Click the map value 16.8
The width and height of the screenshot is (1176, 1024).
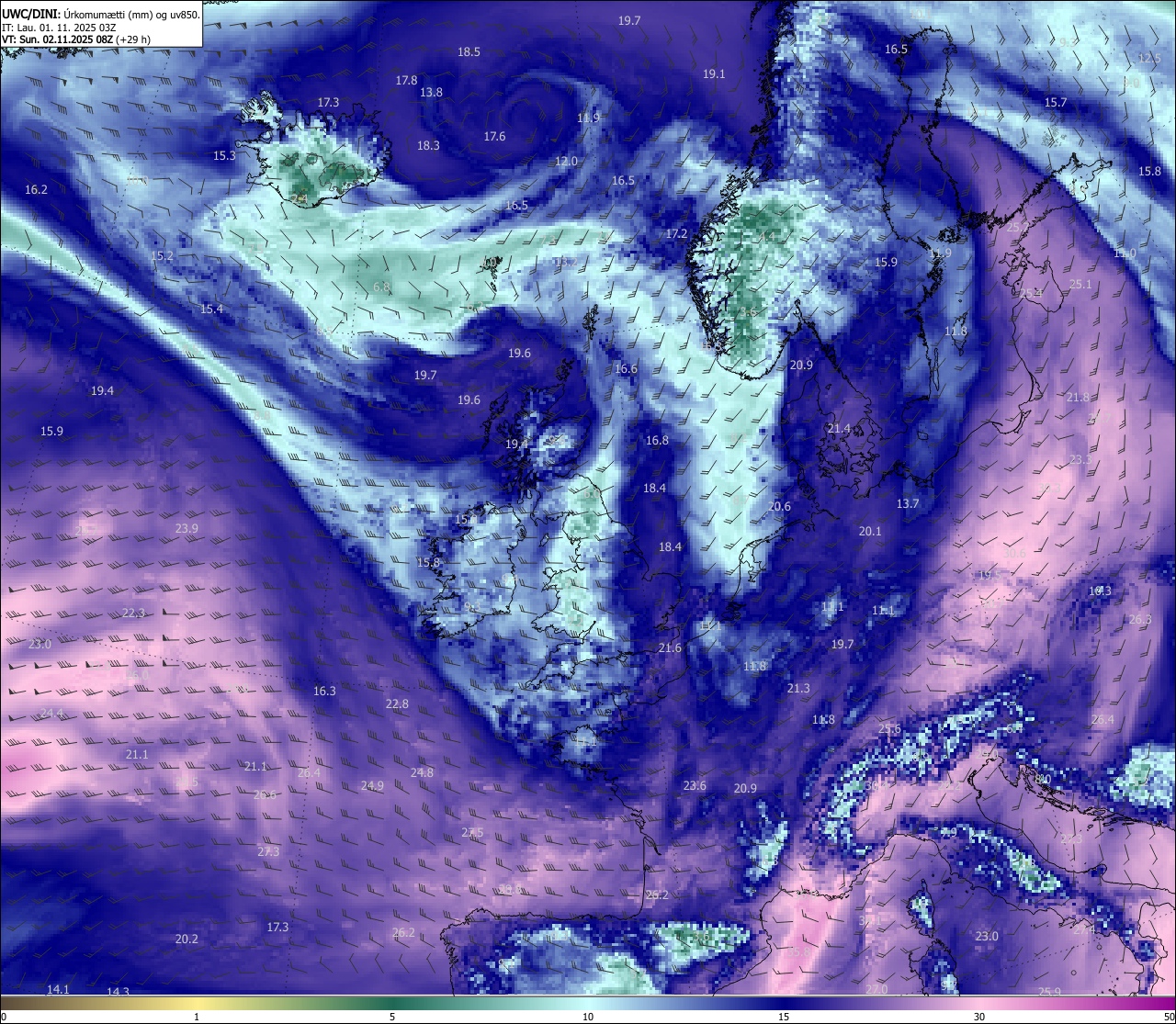coord(657,441)
